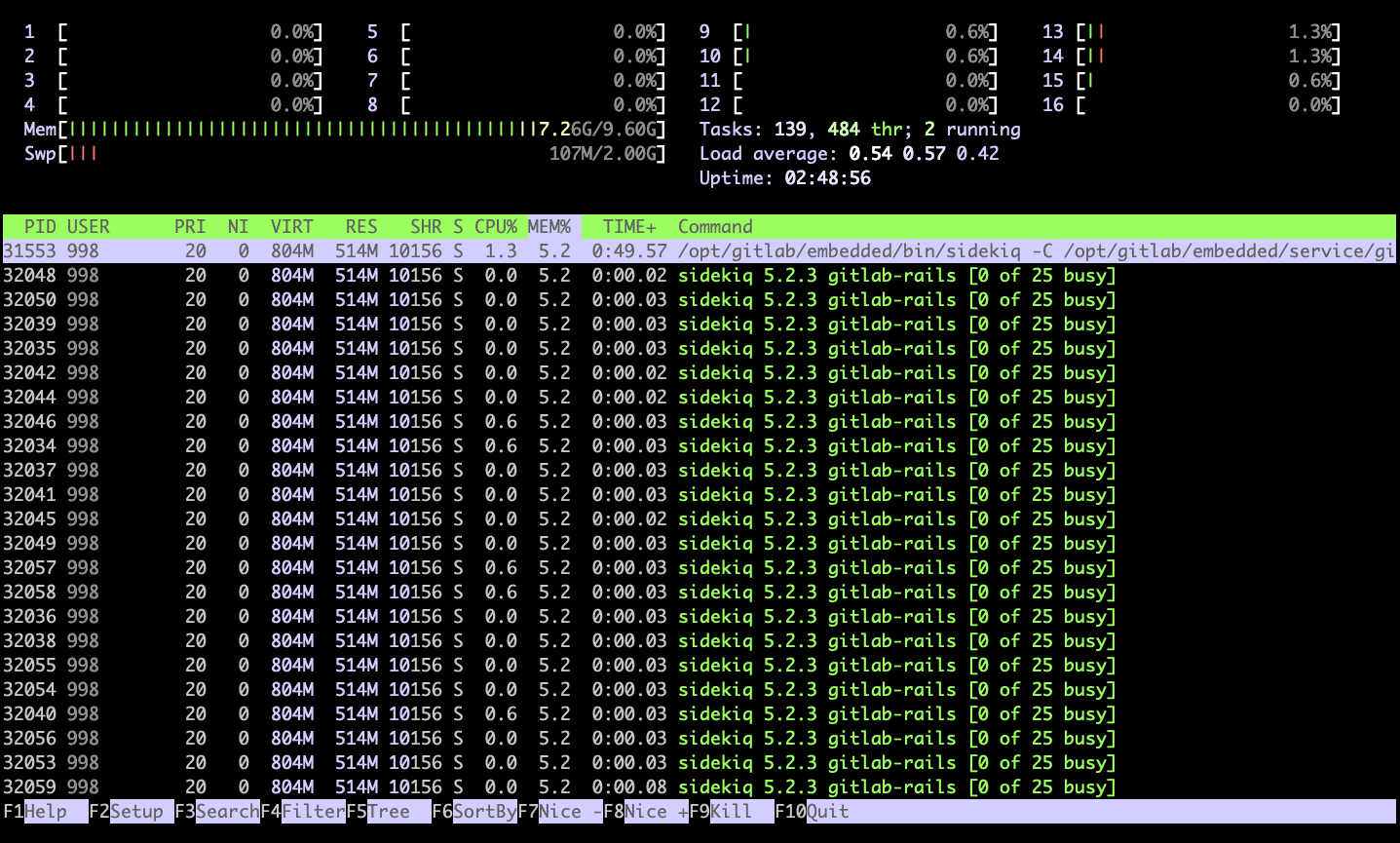The height and width of the screenshot is (843, 1400).
Task: Sort by the MEM% column header
Action: point(549,227)
